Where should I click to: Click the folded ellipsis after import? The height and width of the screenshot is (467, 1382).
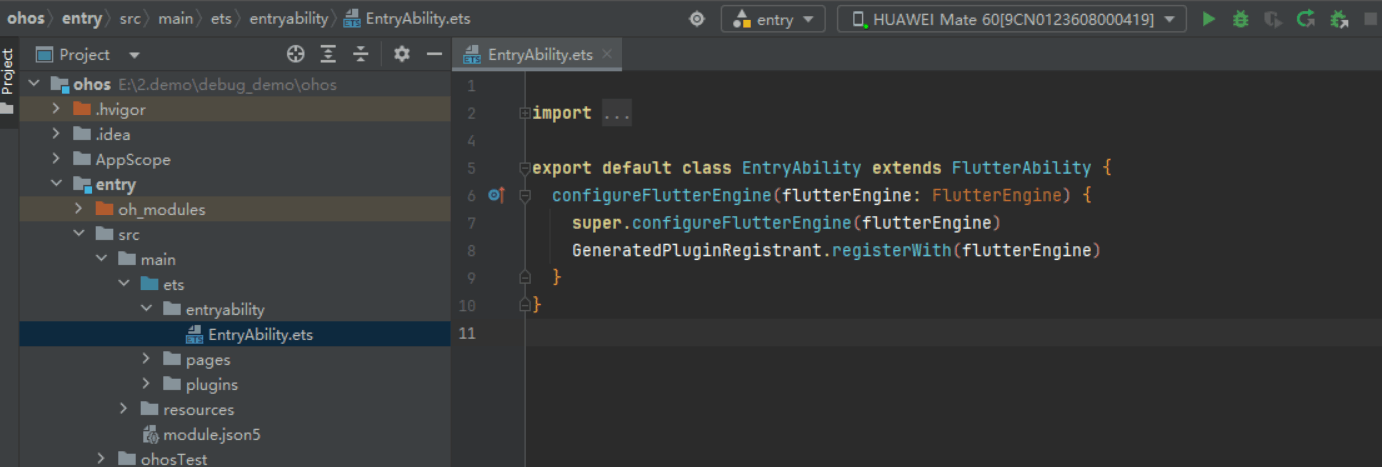[x=617, y=114]
